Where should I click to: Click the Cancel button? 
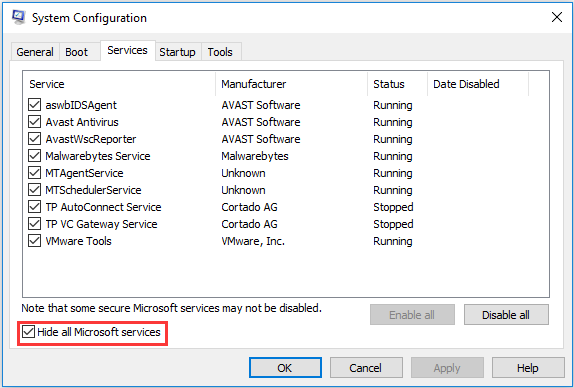366,368
